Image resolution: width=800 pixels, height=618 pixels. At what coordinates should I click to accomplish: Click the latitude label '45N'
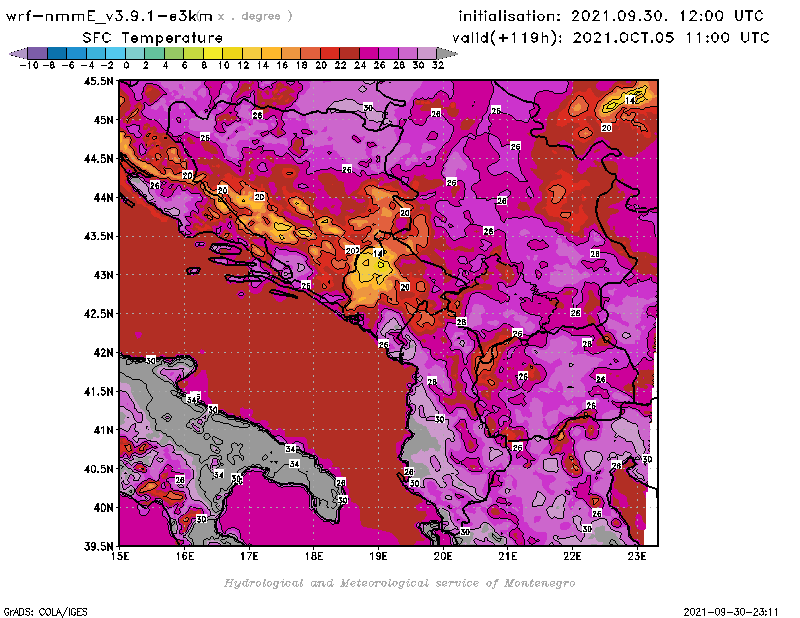[x=103, y=120]
